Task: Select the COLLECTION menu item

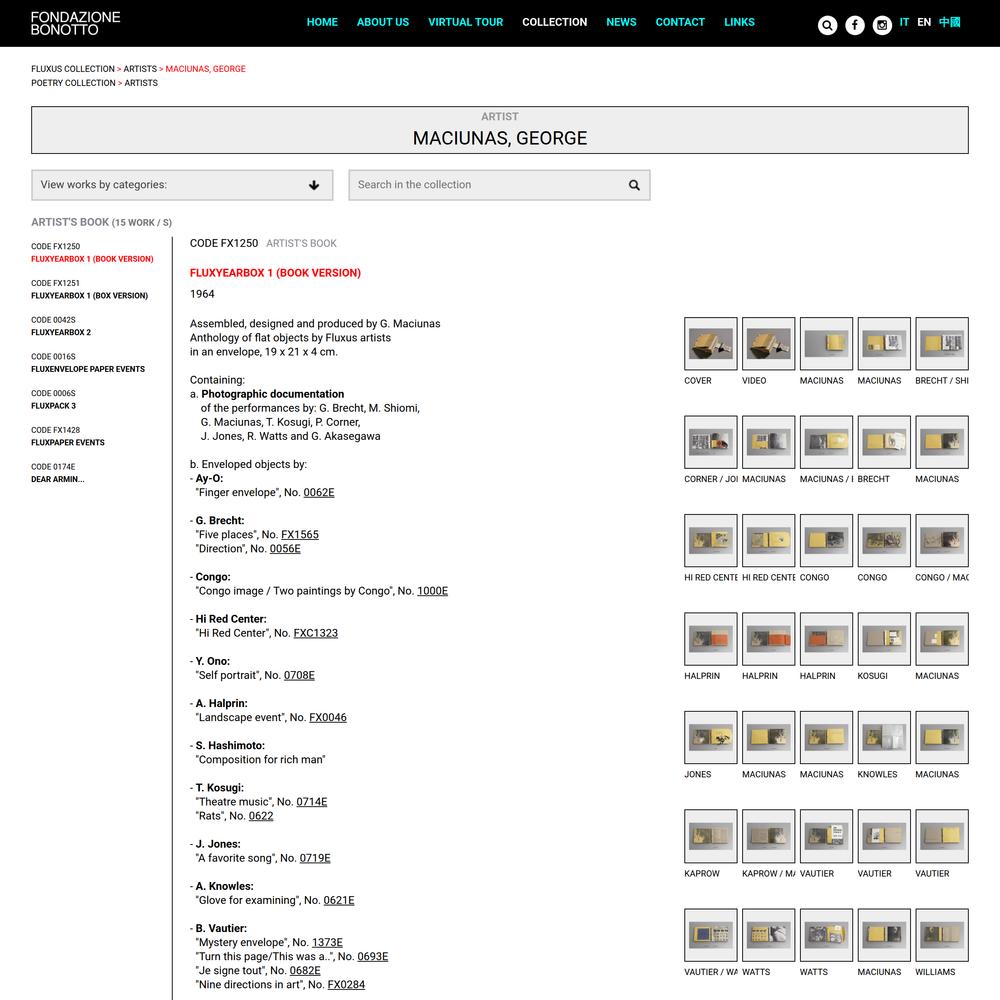Action: (555, 22)
